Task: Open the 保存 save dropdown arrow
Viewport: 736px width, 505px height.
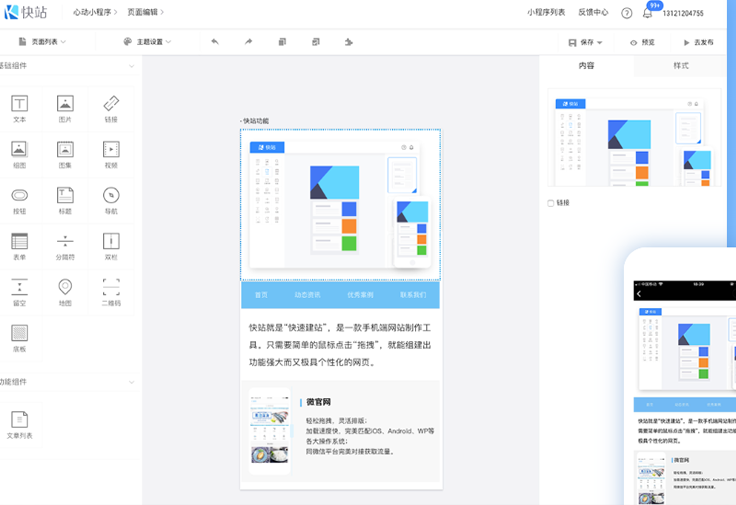Action: point(599,42)
